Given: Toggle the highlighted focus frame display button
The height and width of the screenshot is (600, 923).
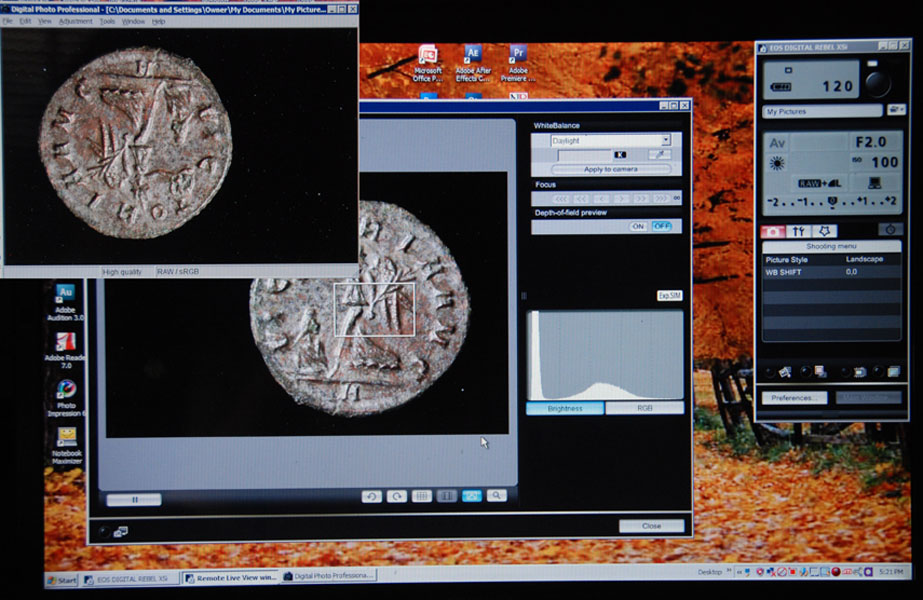Looking at the screenshot, I should tap(472, 496).
